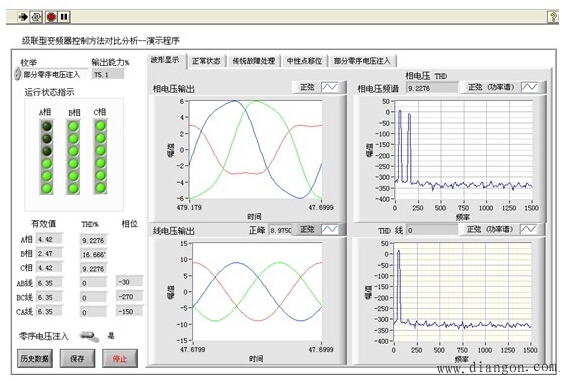
Task: Click the topmost LED in the C相 column
Action: (101, 125)
